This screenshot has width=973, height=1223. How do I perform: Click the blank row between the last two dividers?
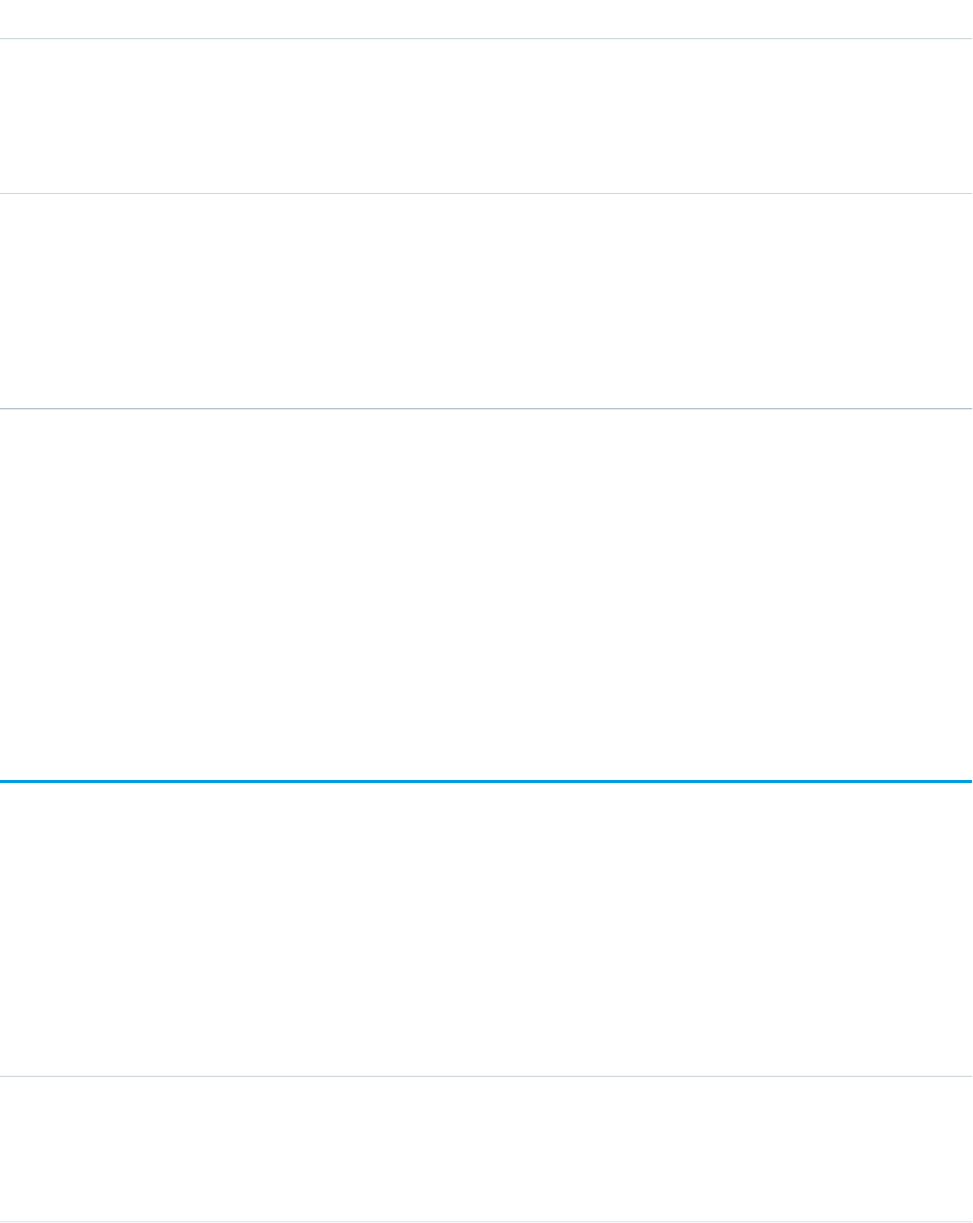coord(486,1149)
